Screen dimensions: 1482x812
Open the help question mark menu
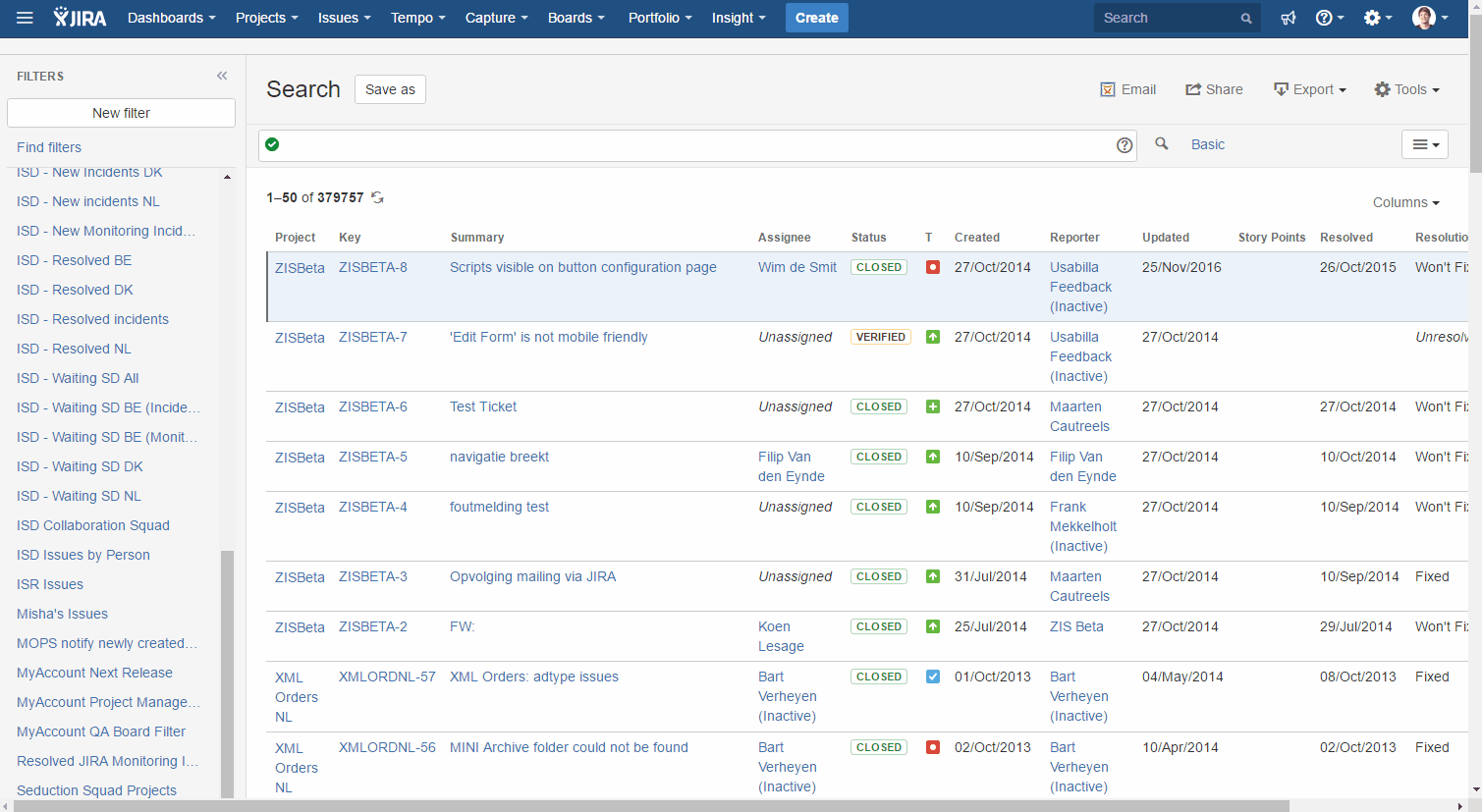1329,18
